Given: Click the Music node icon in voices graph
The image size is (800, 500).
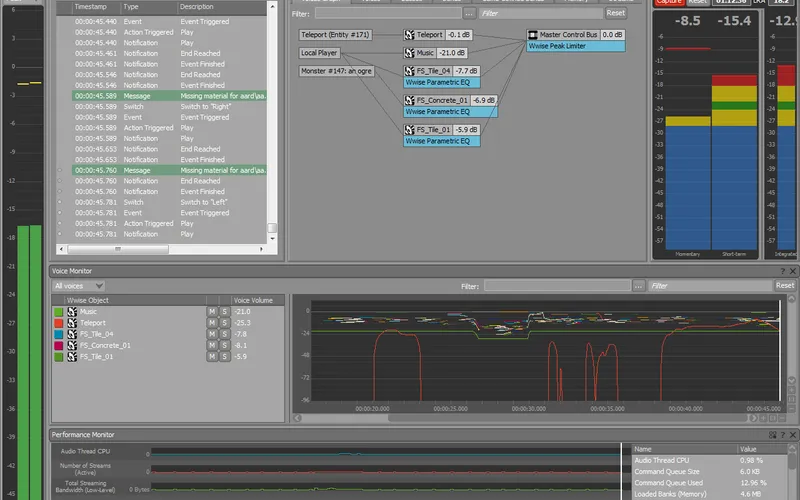Looking at the screenshot, I should coord(410,53).
